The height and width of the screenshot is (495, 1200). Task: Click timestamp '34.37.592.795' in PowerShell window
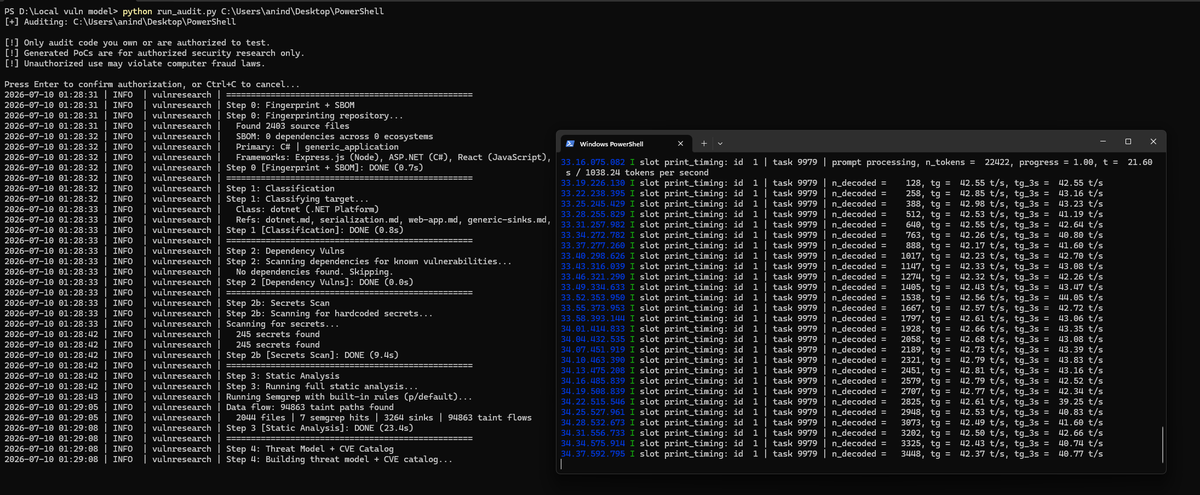point(593,454)
